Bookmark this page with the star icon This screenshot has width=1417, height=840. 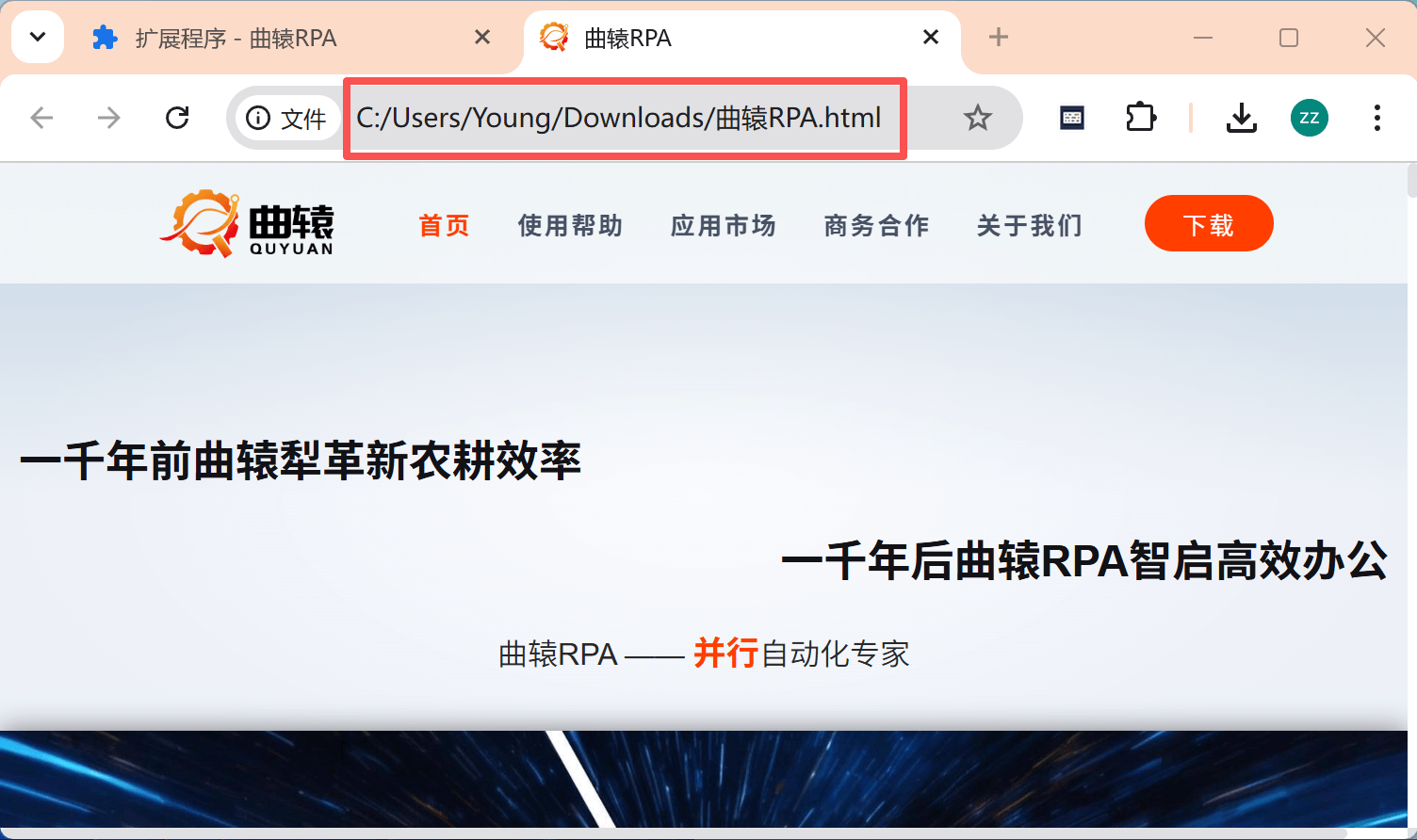(977, 118)
